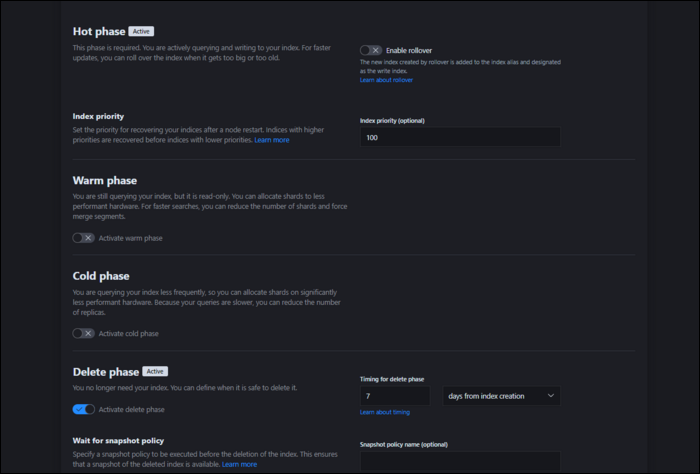The width and height of the screenshot is (700, 474).
Task: Click 'Learn more' in snapshot policy description
Action: coord(239,464)
